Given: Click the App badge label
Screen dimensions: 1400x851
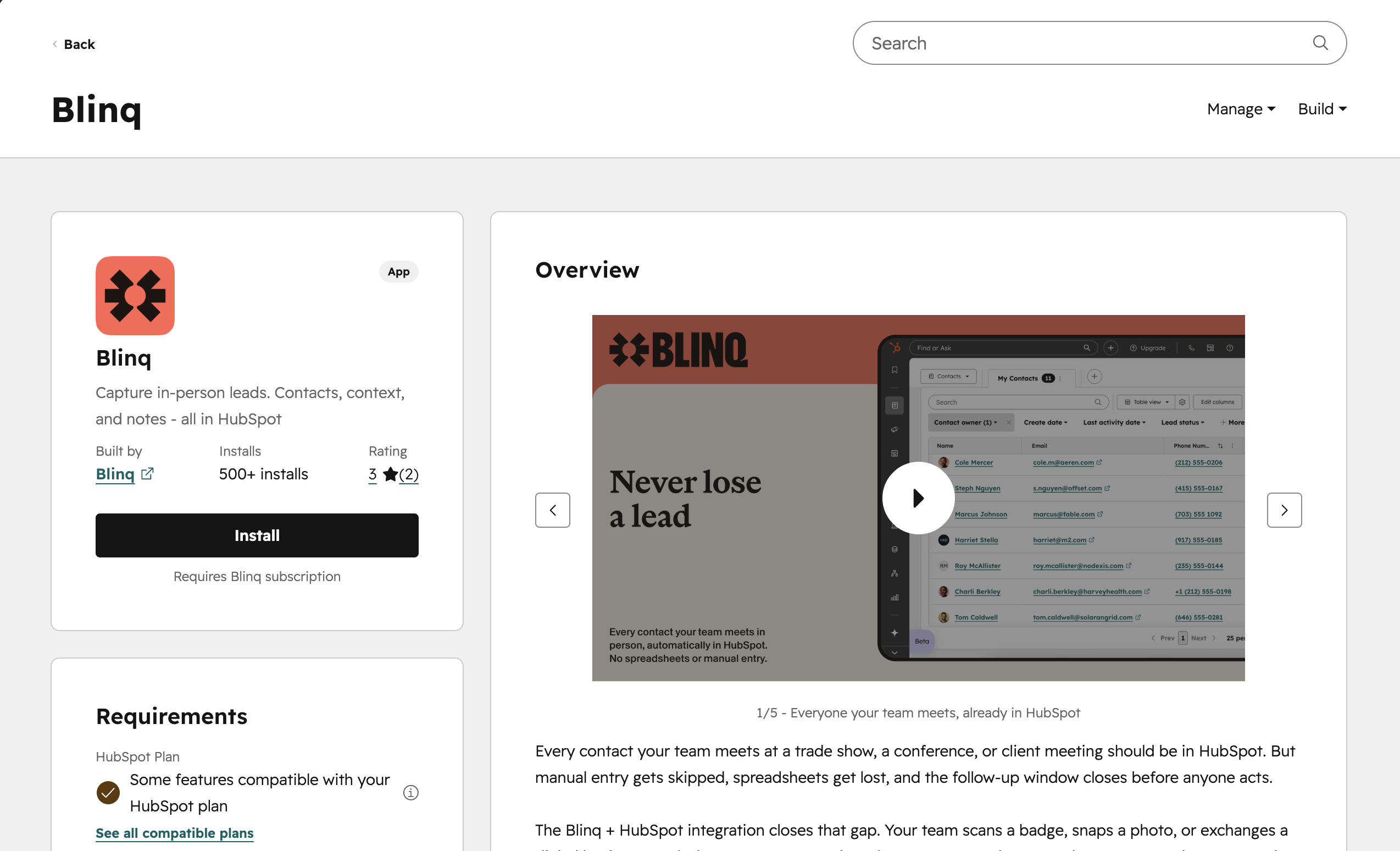Looking at the screenshot, I should tap(398, 272).
